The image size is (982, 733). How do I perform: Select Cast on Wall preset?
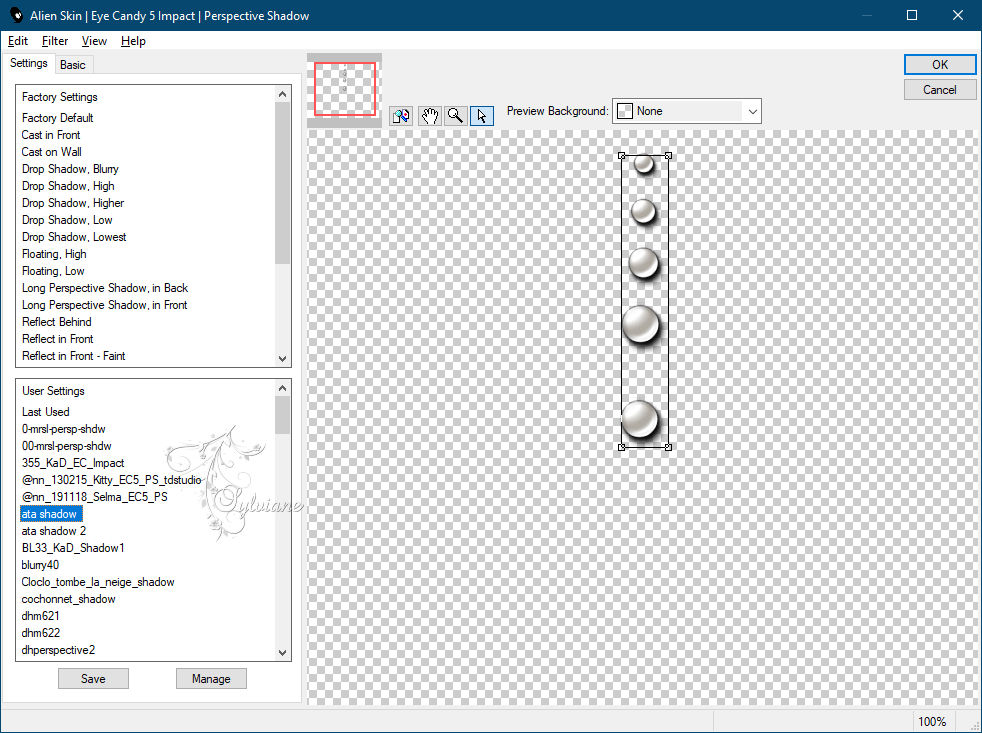coord(51,152)
